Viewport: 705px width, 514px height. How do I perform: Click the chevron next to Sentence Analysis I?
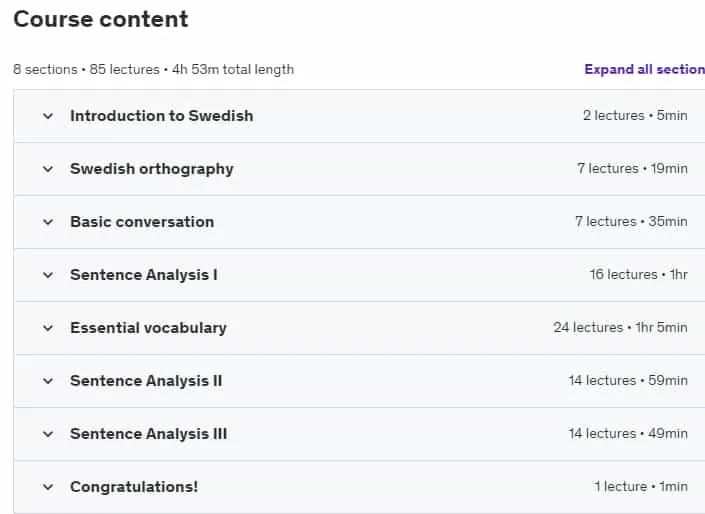pos(48,275)
